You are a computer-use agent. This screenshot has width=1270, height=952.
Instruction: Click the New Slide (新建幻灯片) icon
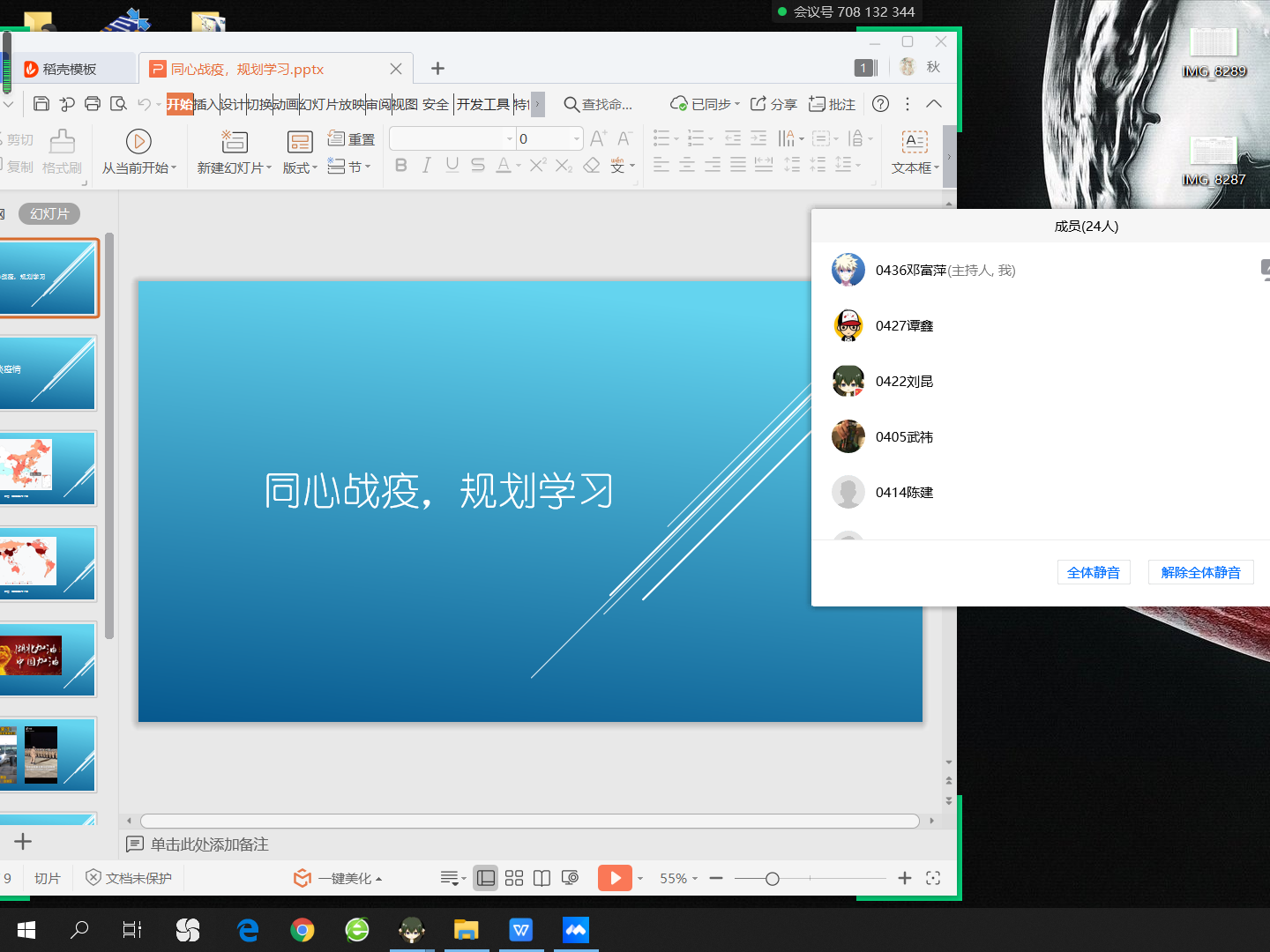(234, 142)
